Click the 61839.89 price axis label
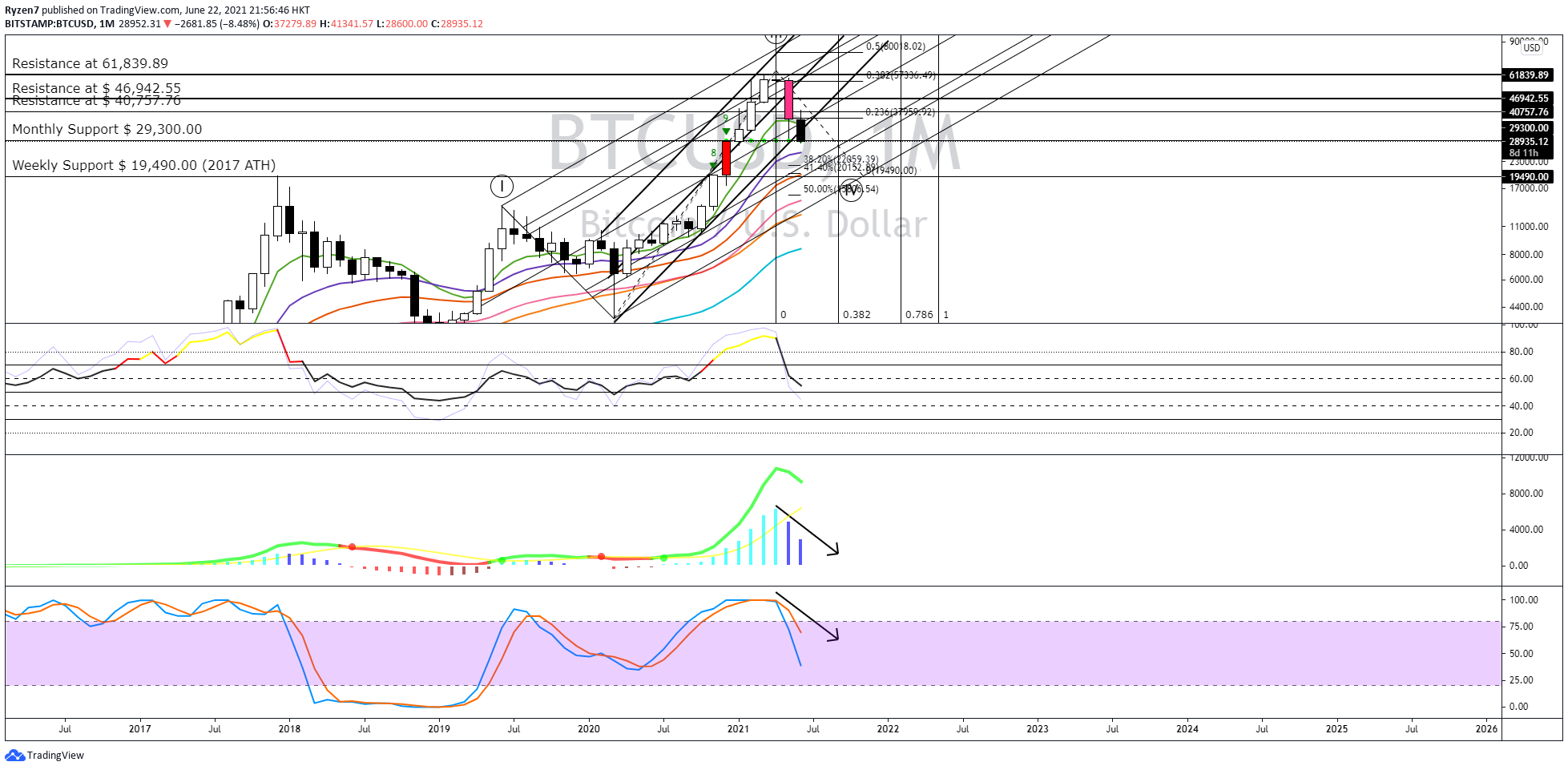 pos(1529,75)
